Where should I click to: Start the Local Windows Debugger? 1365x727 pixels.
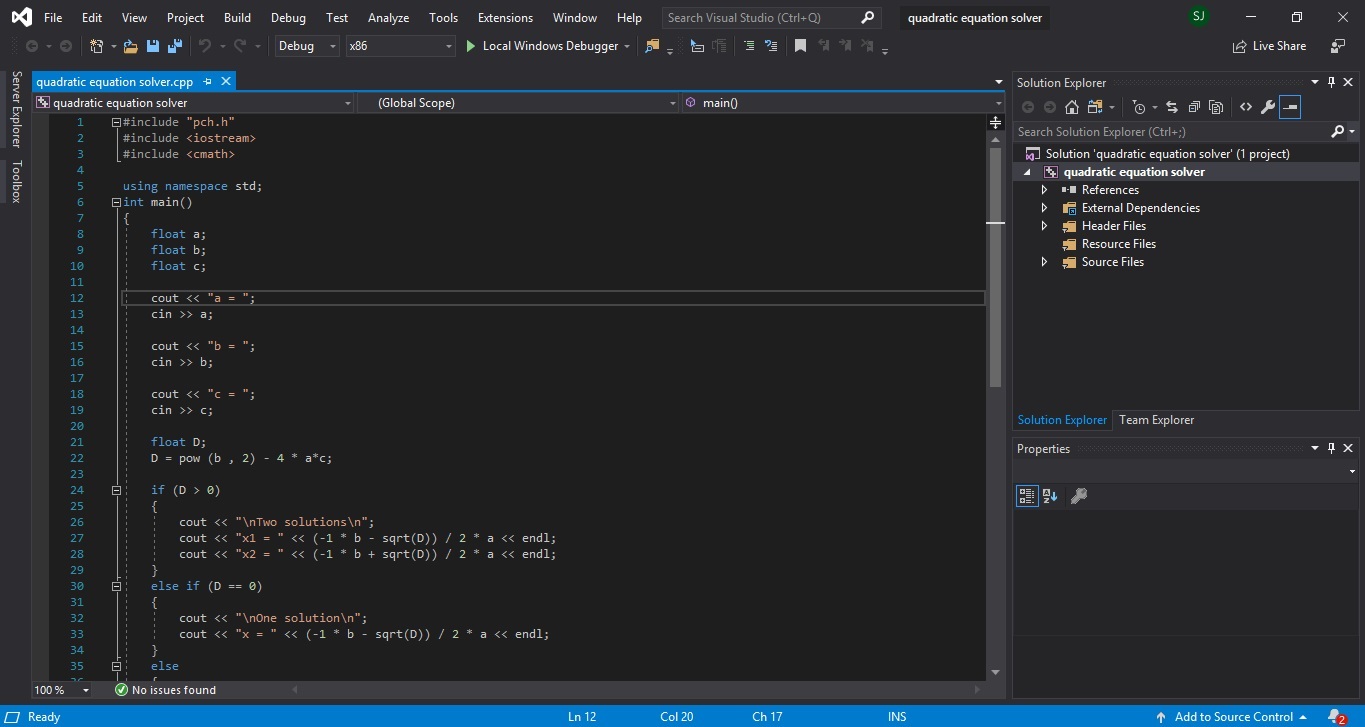tap(540, 46)
